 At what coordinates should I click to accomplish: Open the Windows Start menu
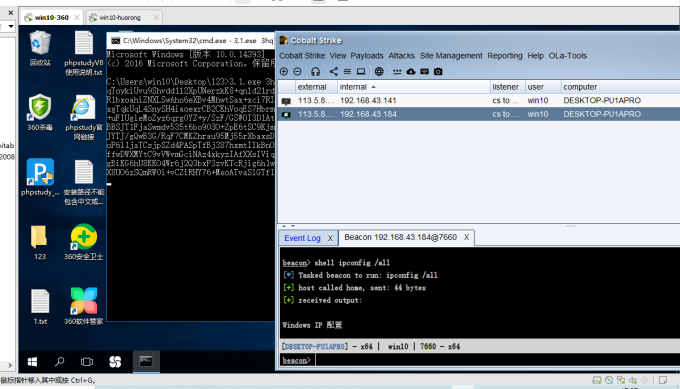pyautogui.click(x=32, y=362)
